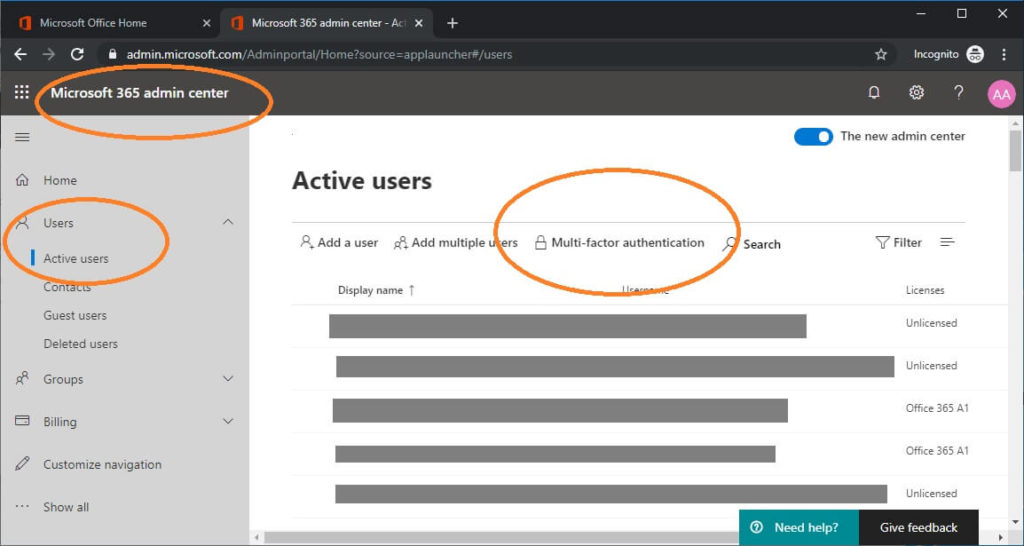Open the AA account avatar
The height and width of the screenshot is (546, 1024).
pyautogui.click(x=1001, y=93)
